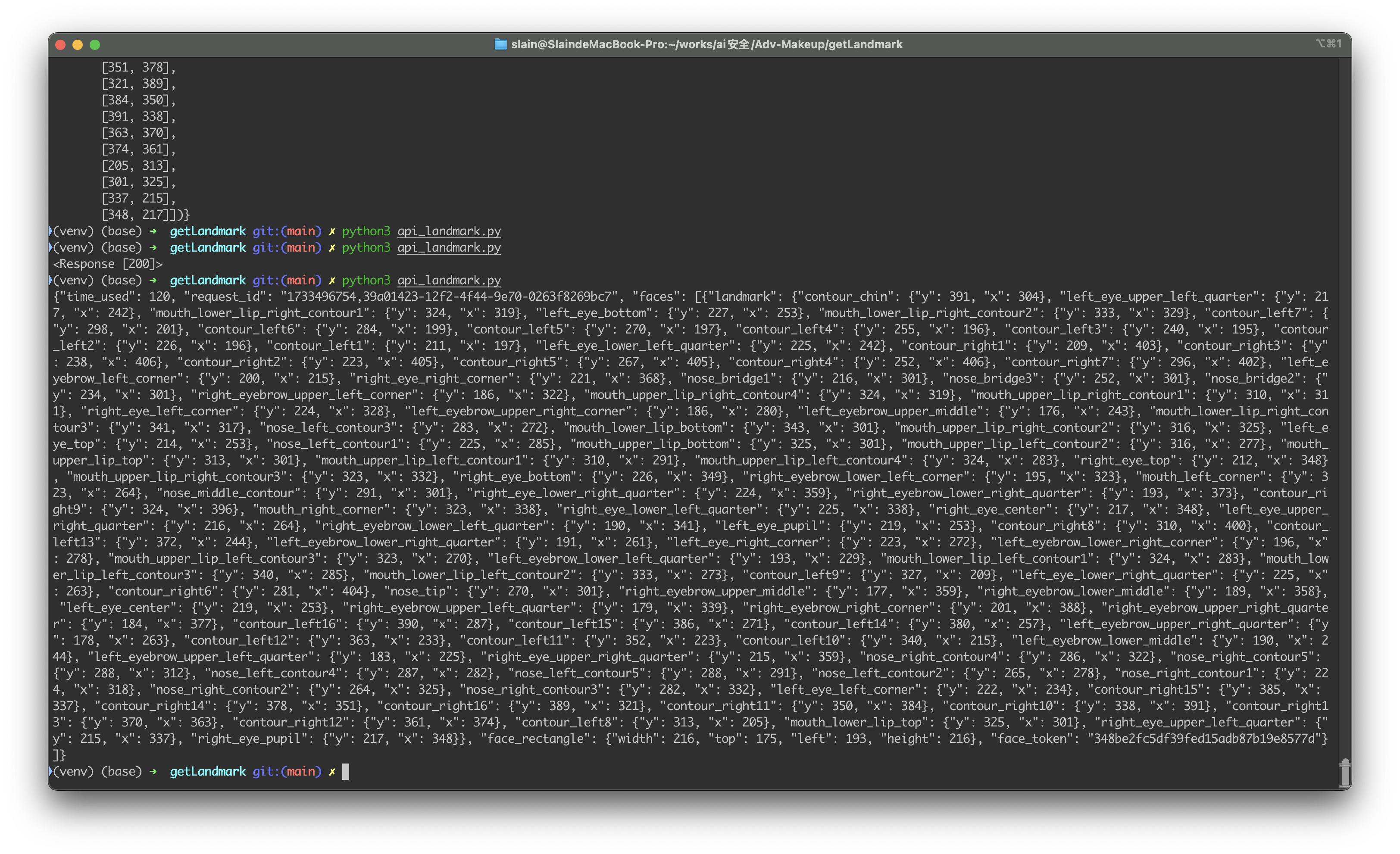This screenshot has width=1400, height=854.
Task: Click the yellow minimize window button
Action: (78, 44)
